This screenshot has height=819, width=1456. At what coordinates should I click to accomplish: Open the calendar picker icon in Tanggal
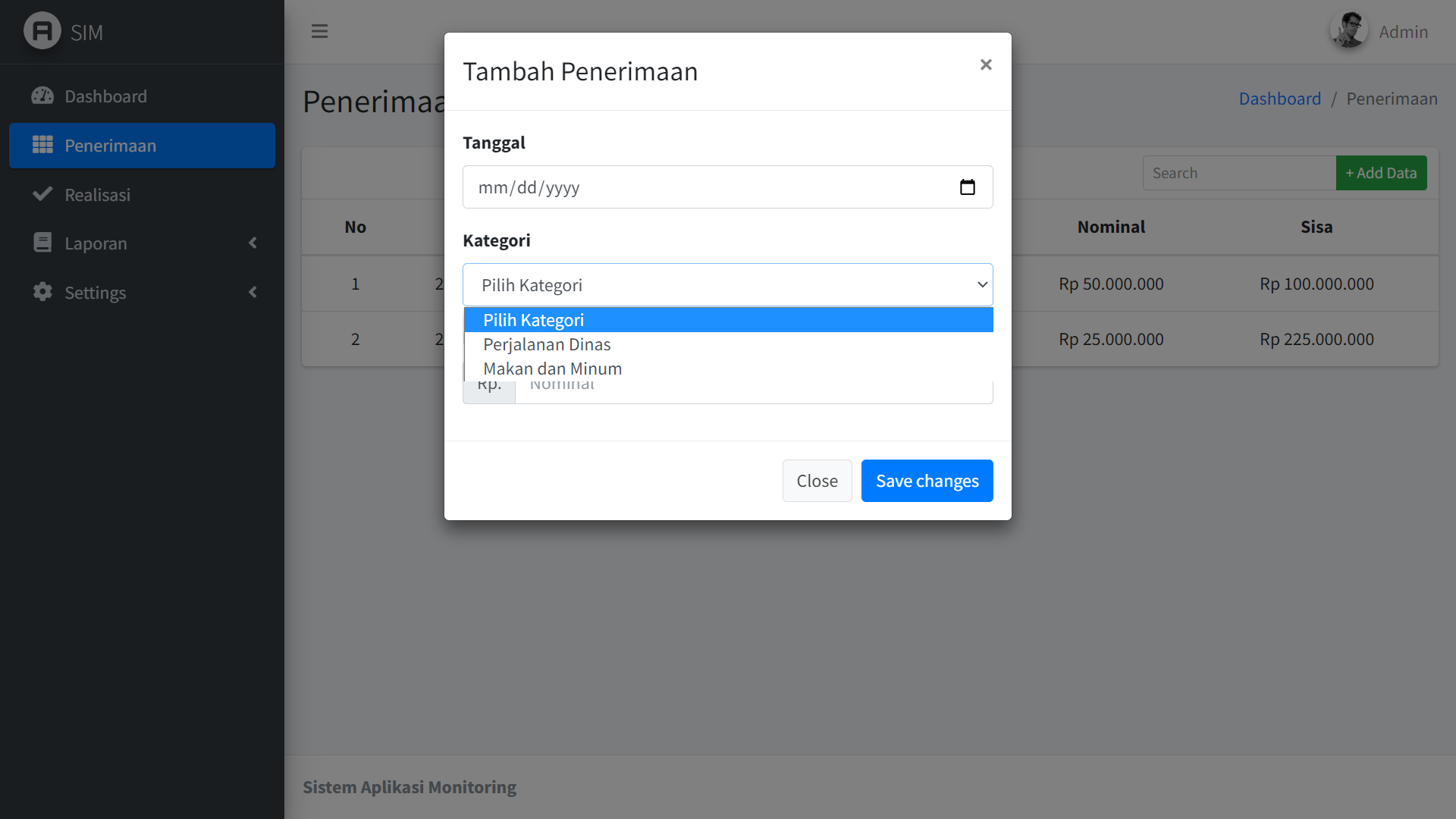click(967, 187)
